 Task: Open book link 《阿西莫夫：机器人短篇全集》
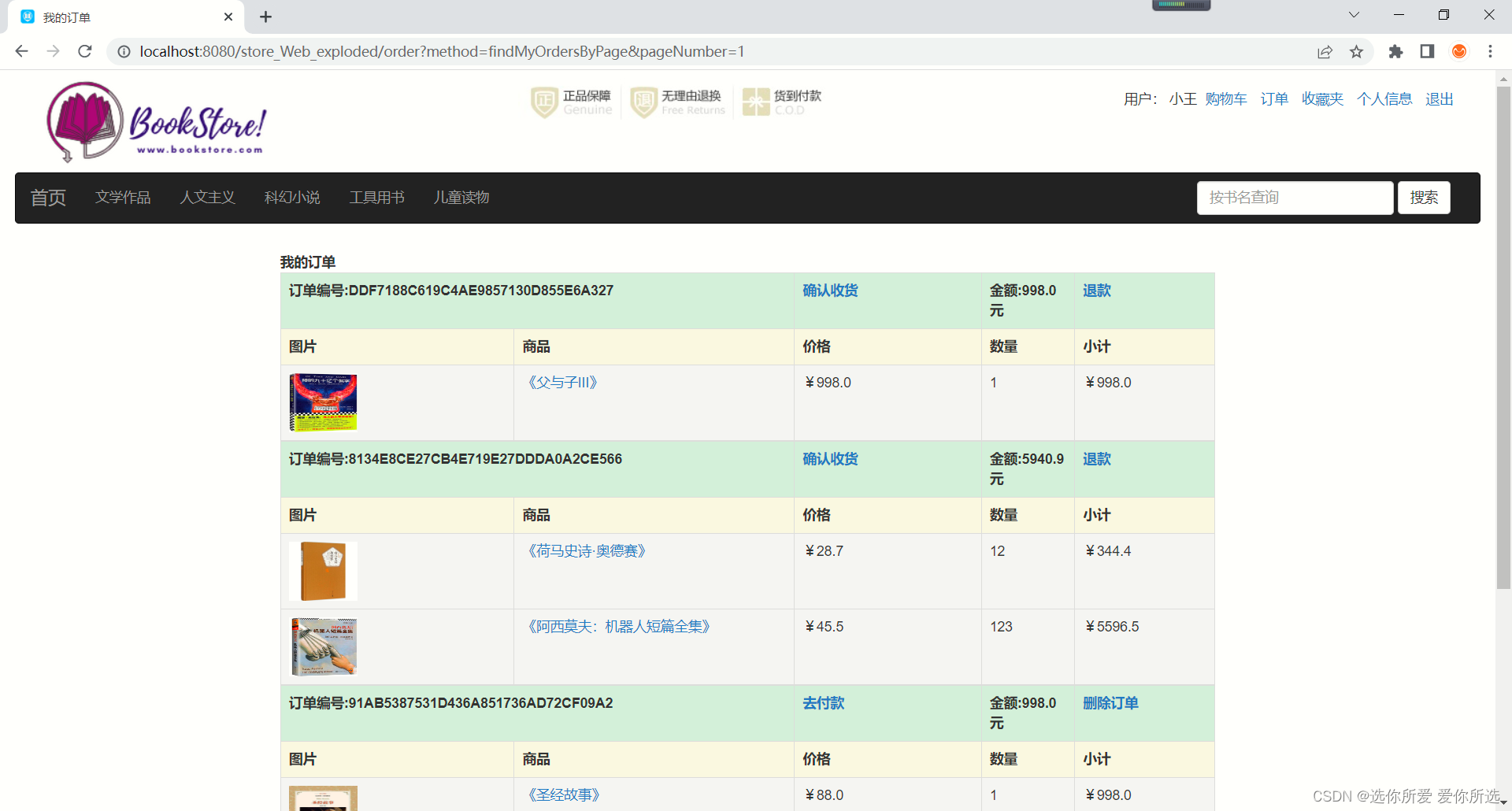[x=619, y=627]
